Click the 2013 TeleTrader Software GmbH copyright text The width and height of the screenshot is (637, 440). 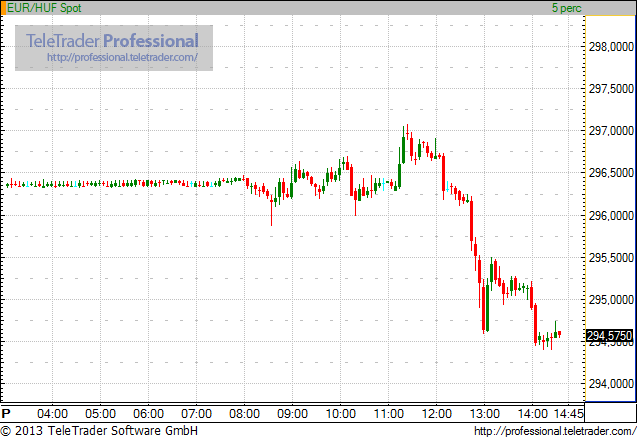tap(99, 431)
